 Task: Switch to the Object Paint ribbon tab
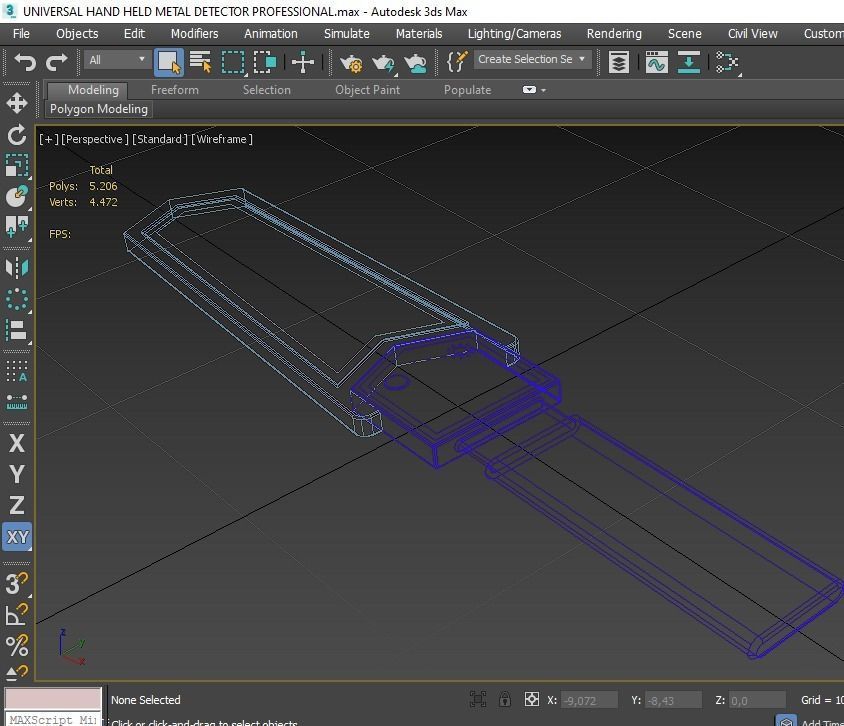368,90
